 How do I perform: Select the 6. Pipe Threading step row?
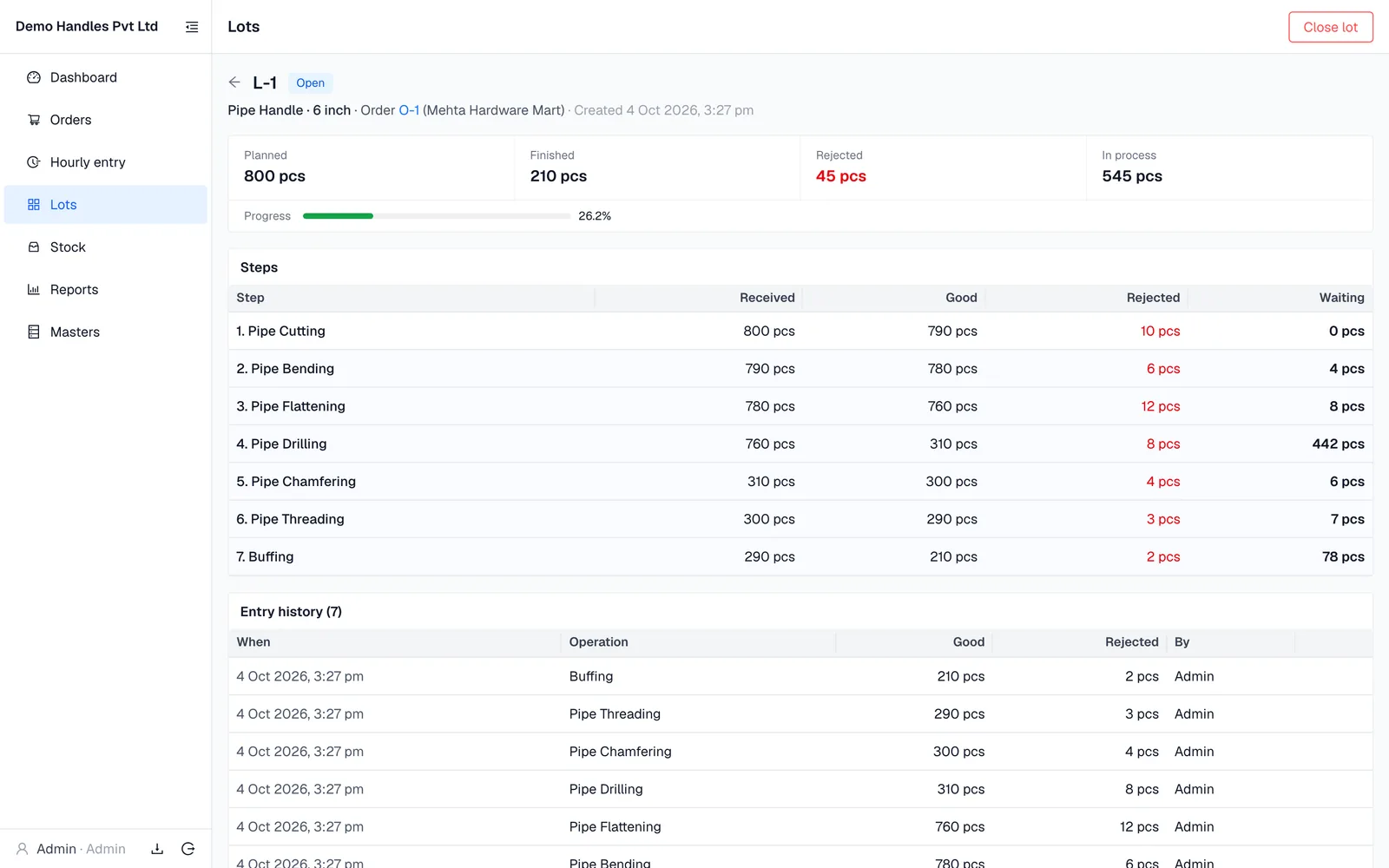(800, 519)
